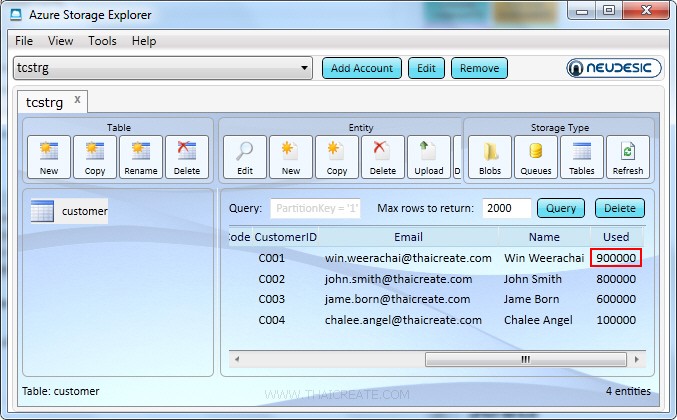Image resolution: width=677 pixels, height=420 pixels.
Task: Sort by the Email column header
Action: pos(408,237)
